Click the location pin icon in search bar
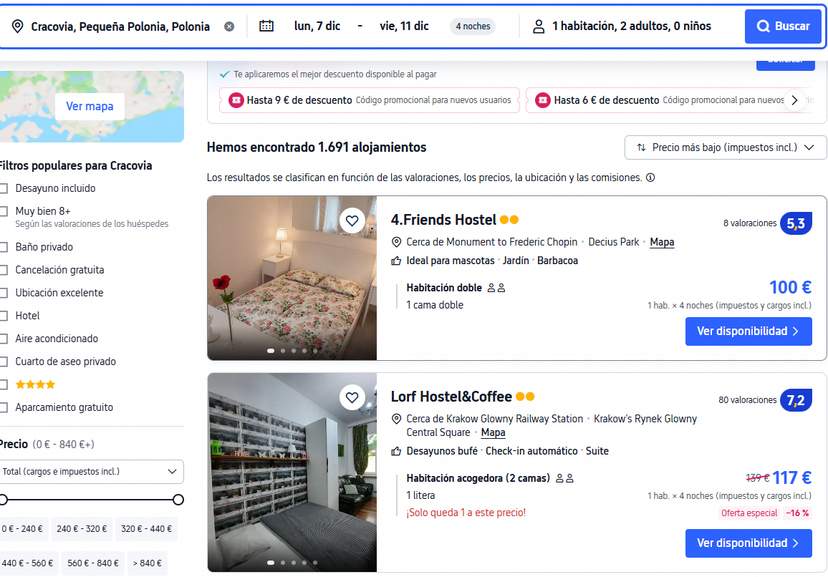The height and width of the screenshot is (577, 828). 17,26
